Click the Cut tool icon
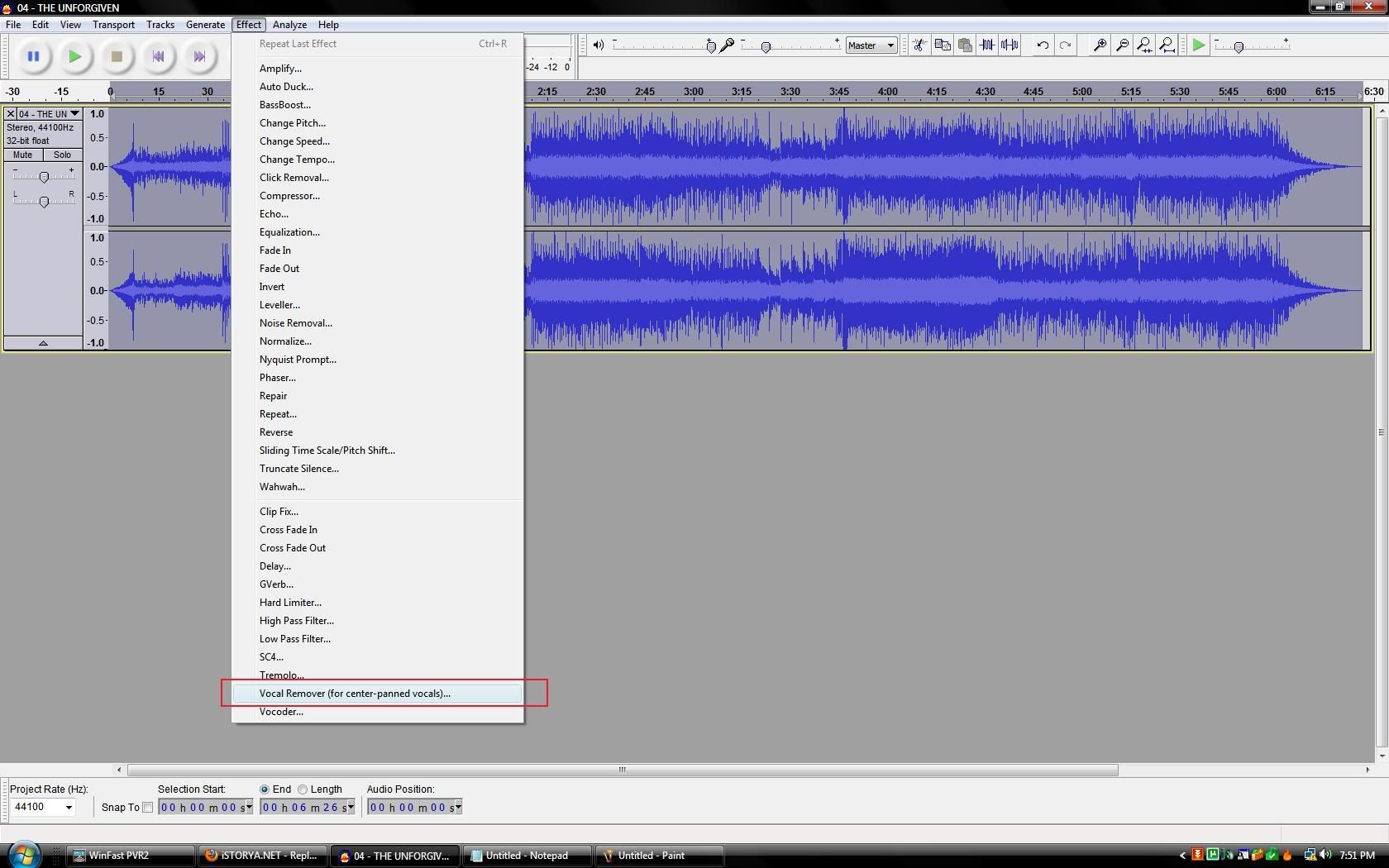 pos(919,45)
